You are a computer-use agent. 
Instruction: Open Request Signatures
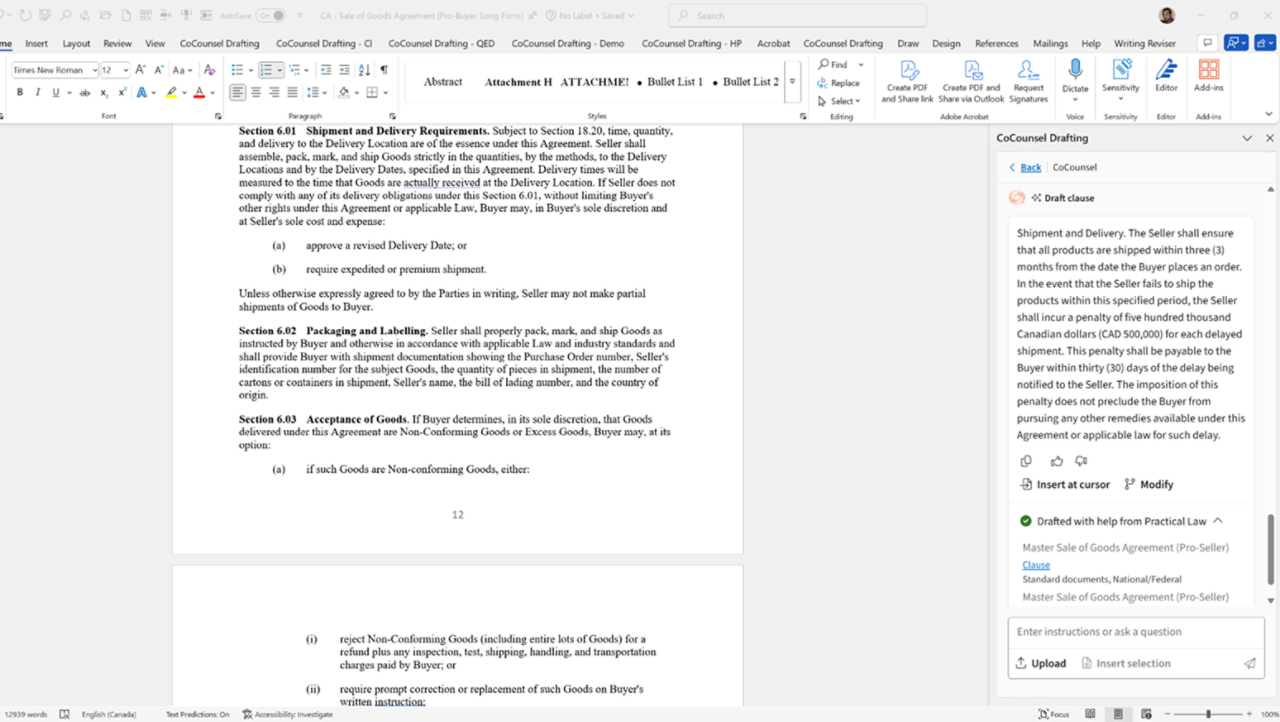(x=1028, y=81)
